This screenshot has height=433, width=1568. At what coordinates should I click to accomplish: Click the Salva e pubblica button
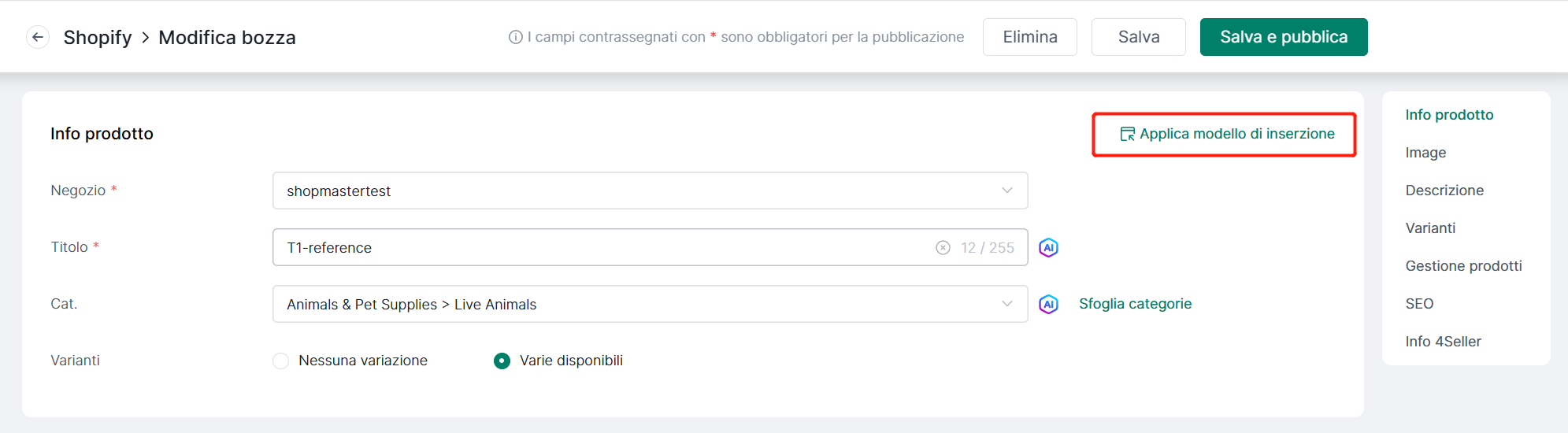tap(1284, 37)
